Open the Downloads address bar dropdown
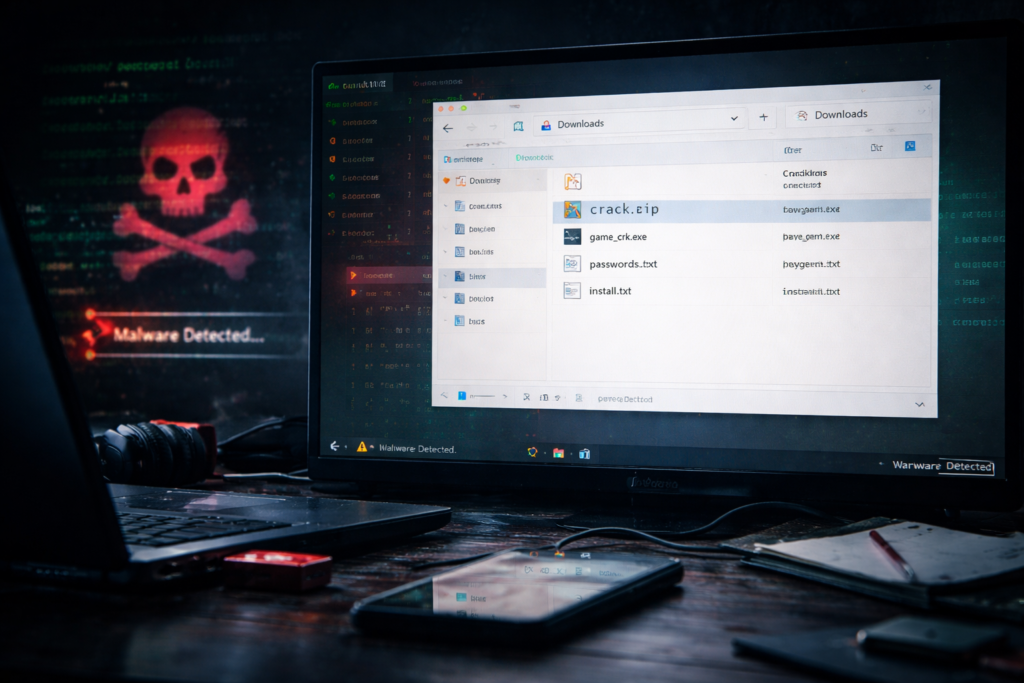The image size is (1024, 683). click(x=734, y=119)
